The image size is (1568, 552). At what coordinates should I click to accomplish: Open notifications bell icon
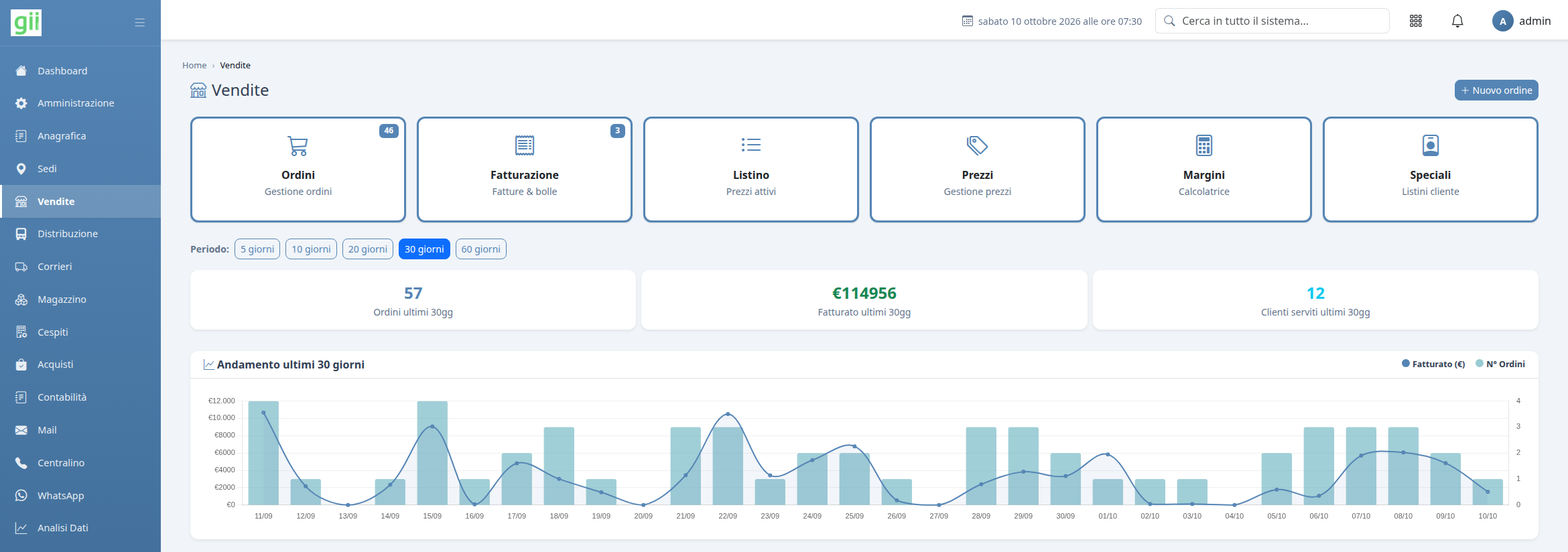1457,20
